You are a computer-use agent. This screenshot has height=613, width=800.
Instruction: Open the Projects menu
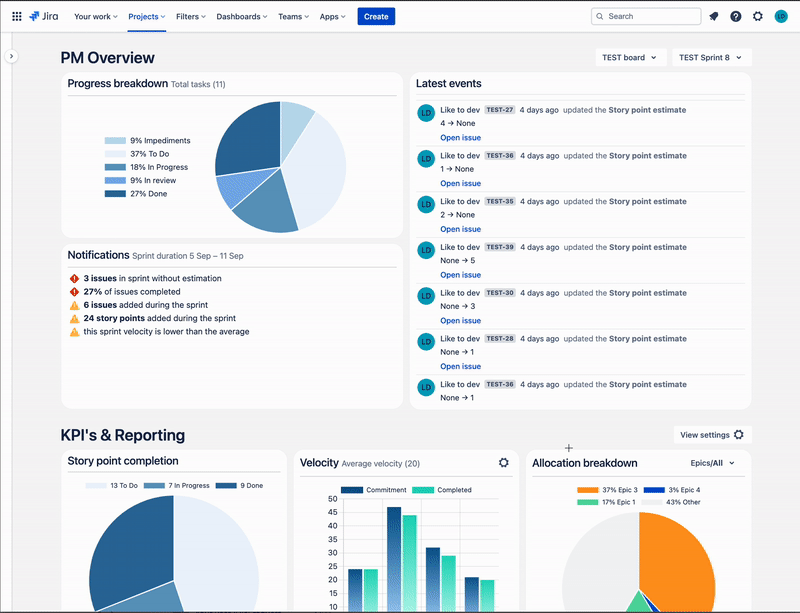click(x=146, y=16)
